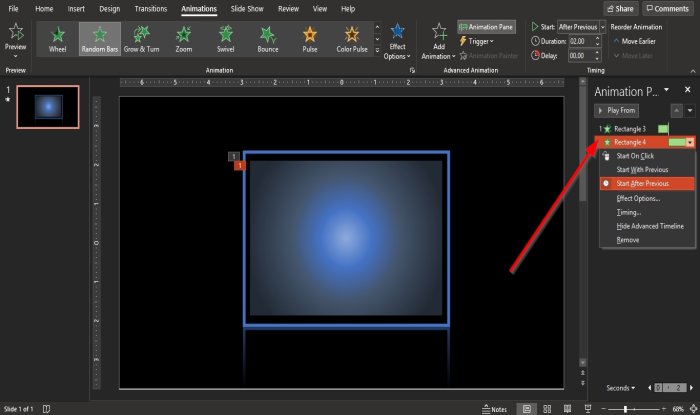Click Play From in Animation Pane
This screenshot has height=415, width=700.
click(x=617, y=110)
